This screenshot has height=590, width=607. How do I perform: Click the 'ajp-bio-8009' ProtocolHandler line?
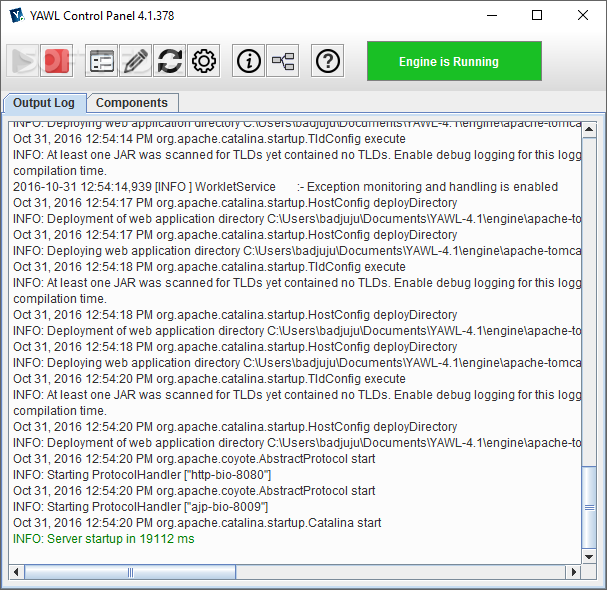point(141,507)
